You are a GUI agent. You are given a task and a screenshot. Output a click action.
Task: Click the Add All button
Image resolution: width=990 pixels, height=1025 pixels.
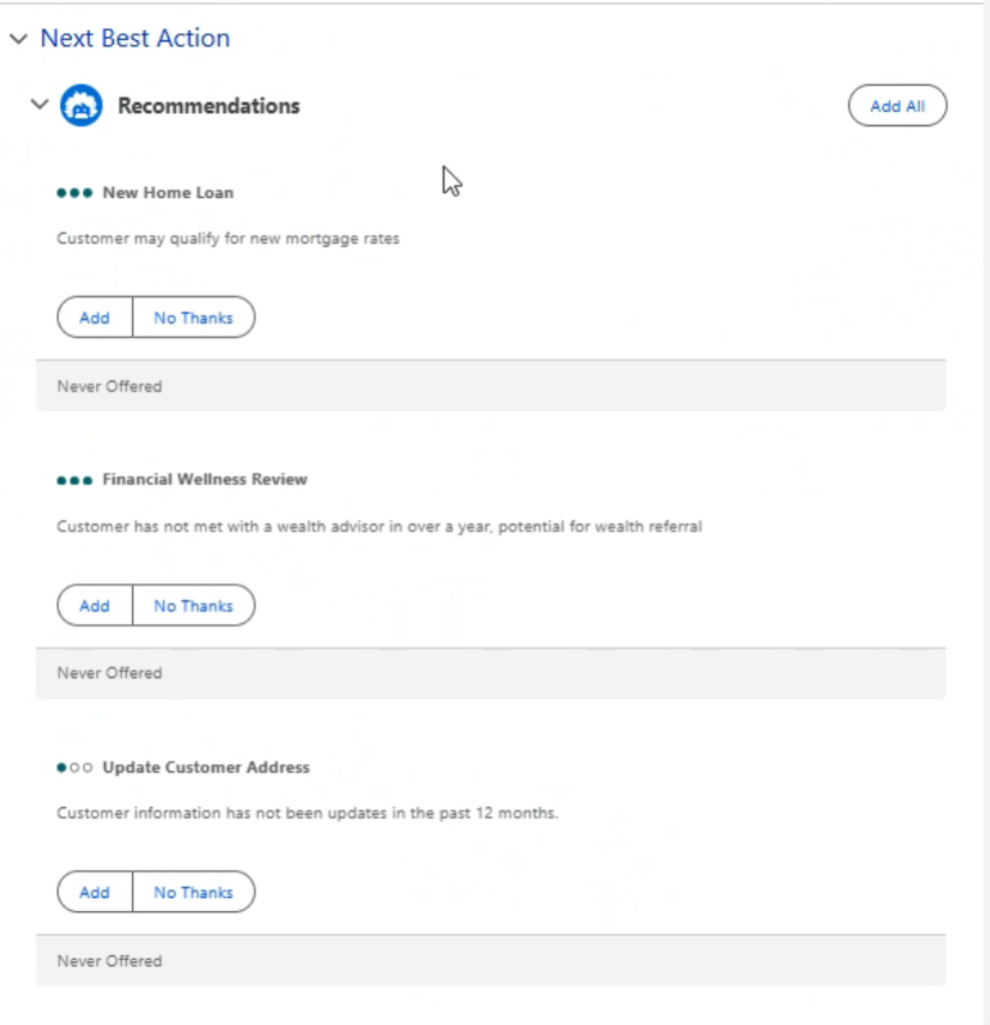[897, 106]
